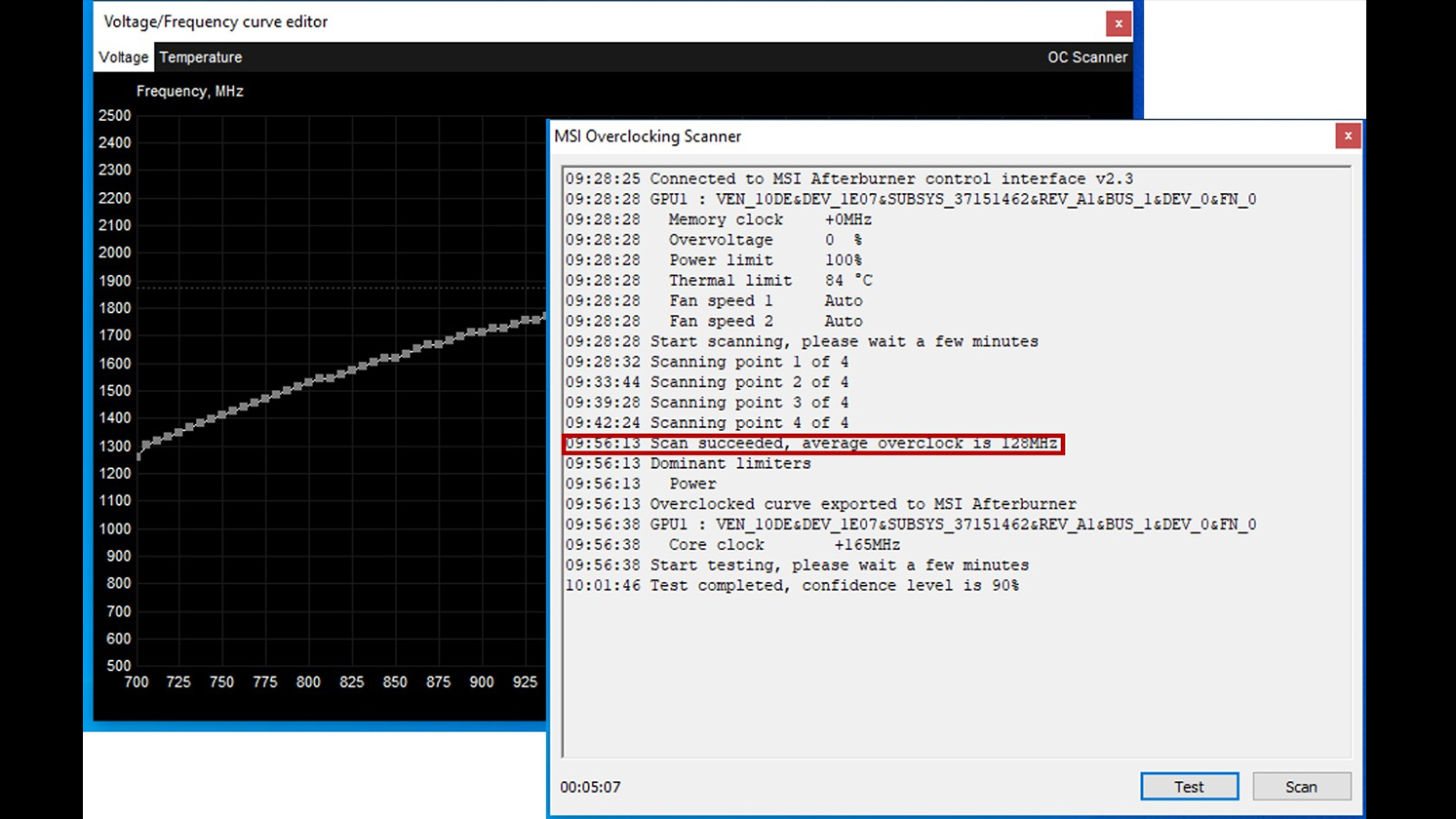Start a scan with Scan button
Image resolution: width=1456 pixels, height=819 pixels.
(1301, 787)
